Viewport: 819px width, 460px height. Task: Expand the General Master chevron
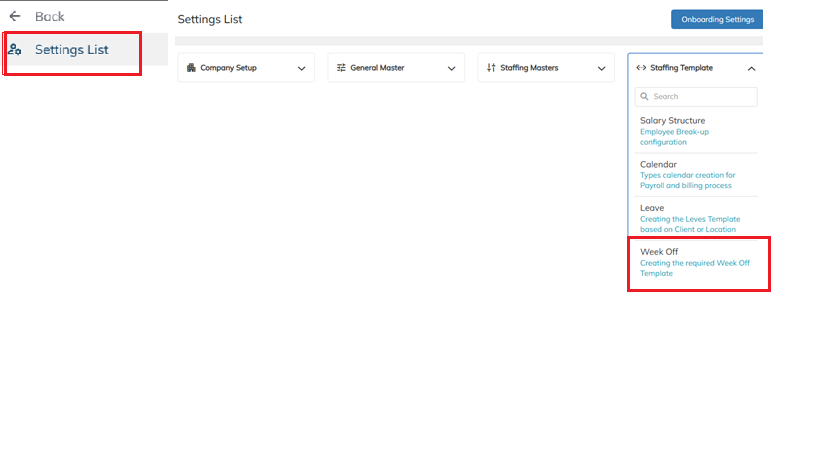(x=451, y=68)
